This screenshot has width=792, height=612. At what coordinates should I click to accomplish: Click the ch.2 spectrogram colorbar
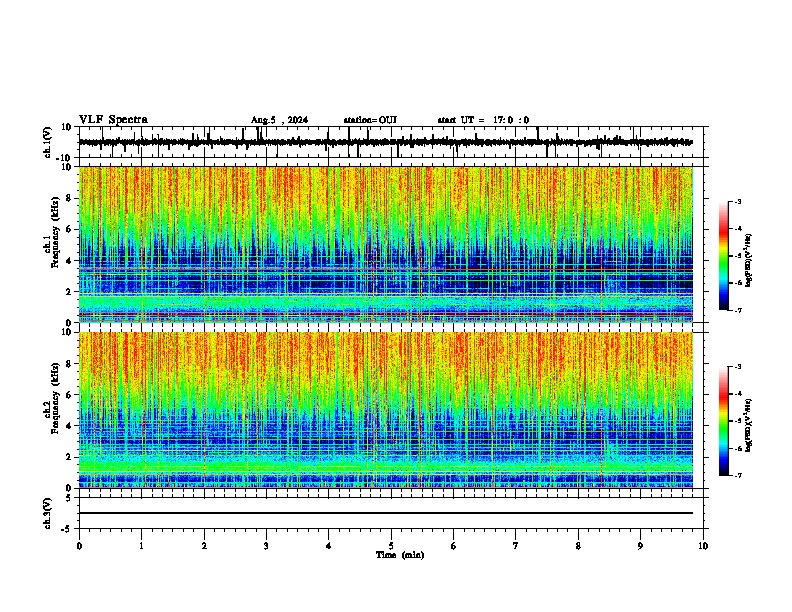click(723, 421)
